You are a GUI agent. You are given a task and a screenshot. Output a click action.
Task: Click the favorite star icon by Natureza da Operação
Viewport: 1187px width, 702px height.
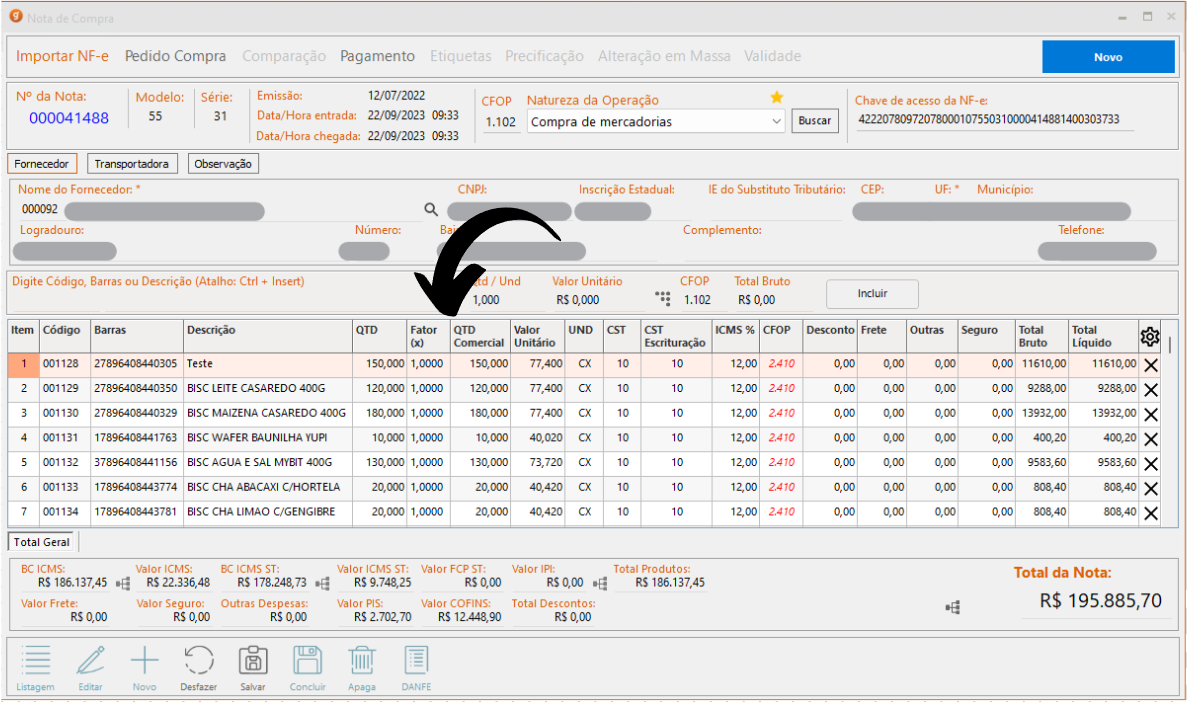click(777, 97)
